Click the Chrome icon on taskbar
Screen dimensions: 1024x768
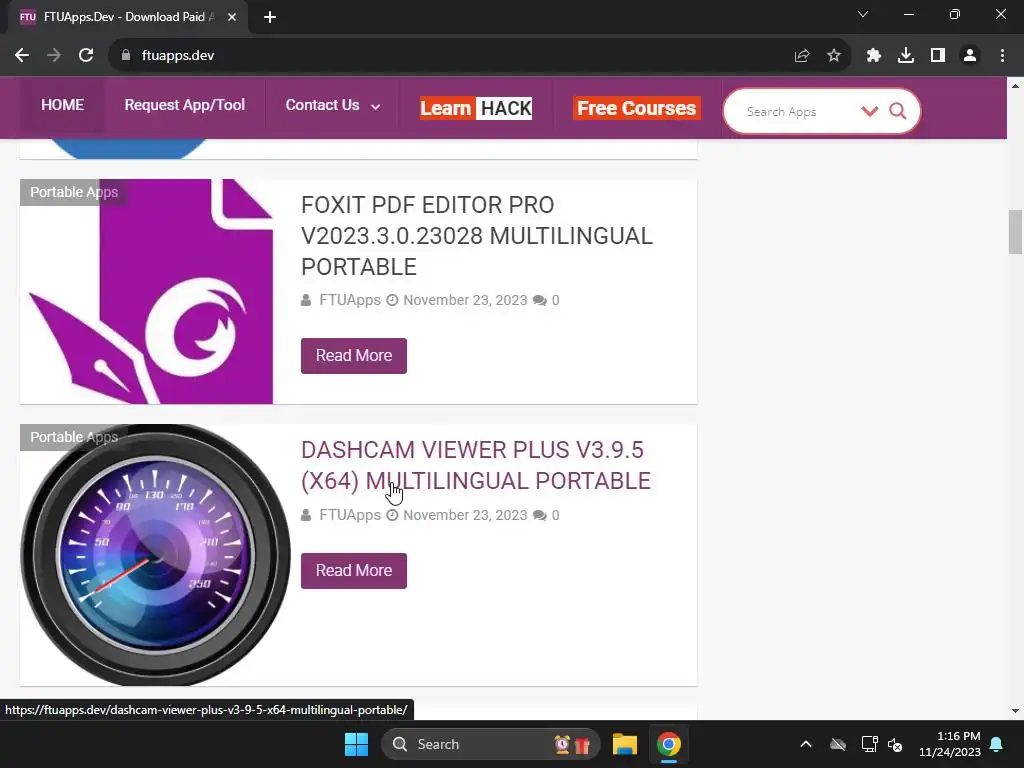669,744
